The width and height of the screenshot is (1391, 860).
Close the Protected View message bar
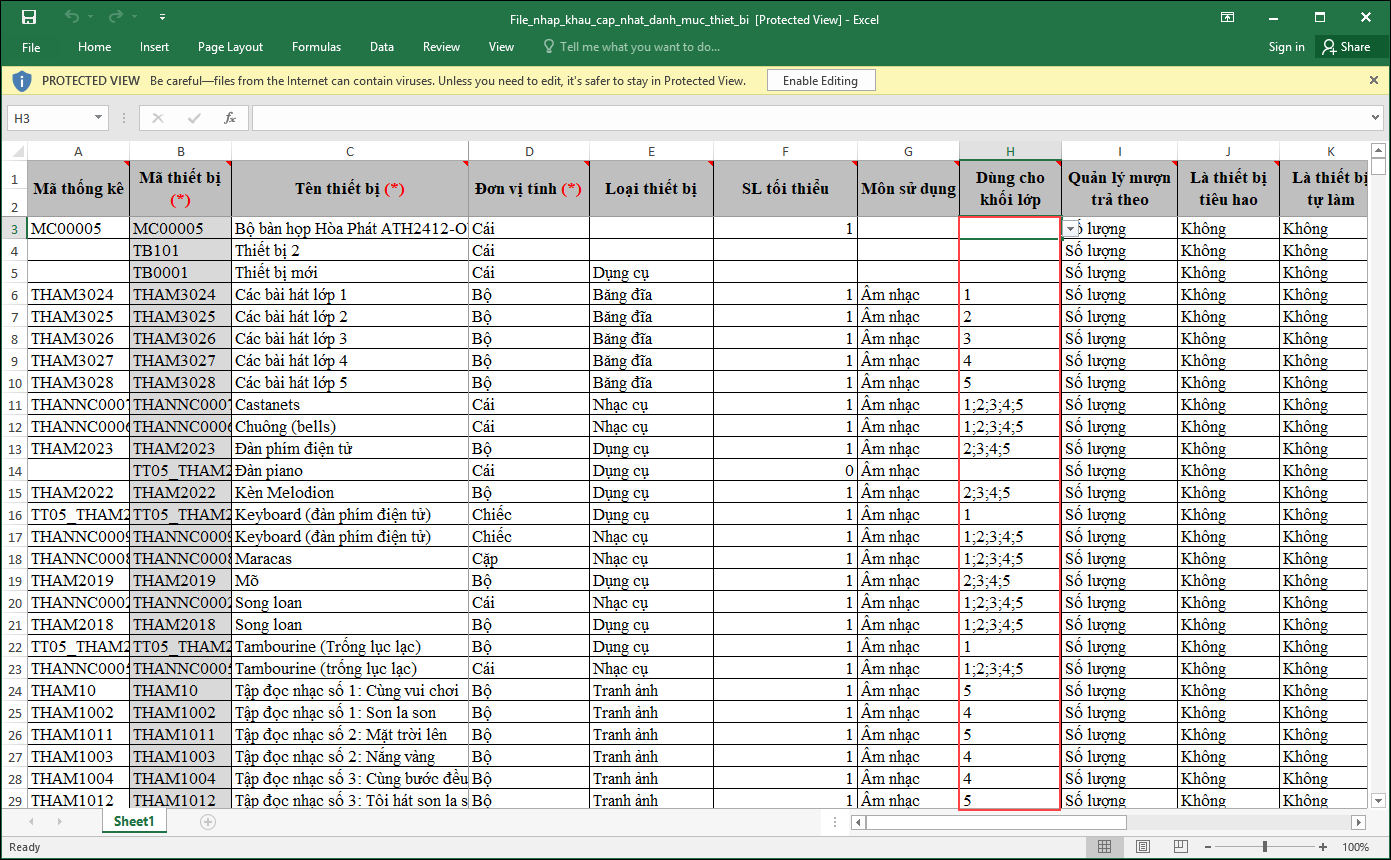(1373, 80)
